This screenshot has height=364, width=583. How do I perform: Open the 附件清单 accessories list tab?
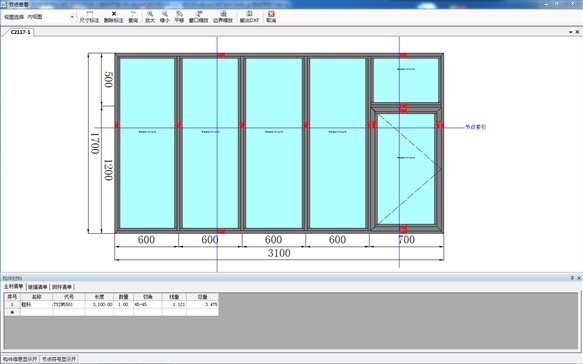[62, 287]
